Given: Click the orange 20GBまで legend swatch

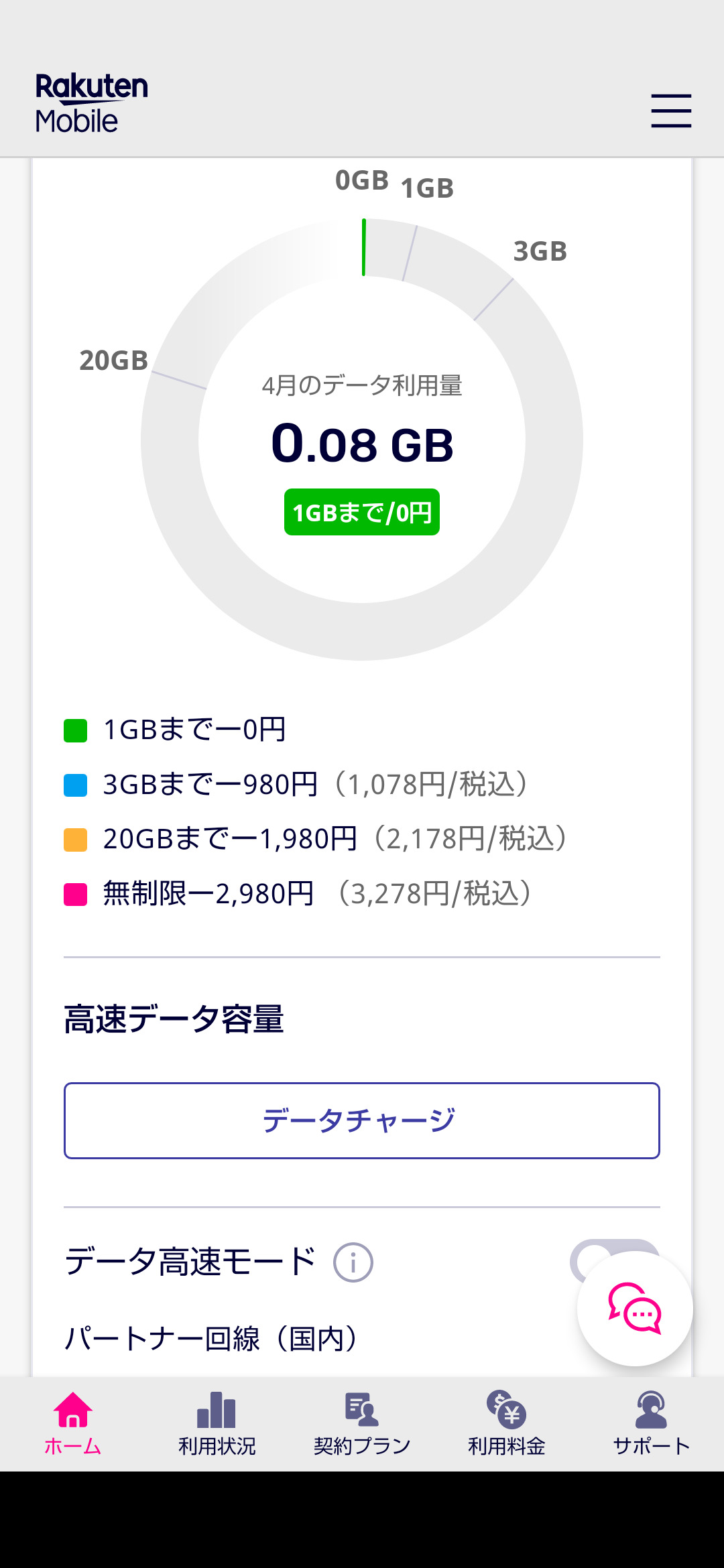Looking at the screenshot, I should (76, 840).
